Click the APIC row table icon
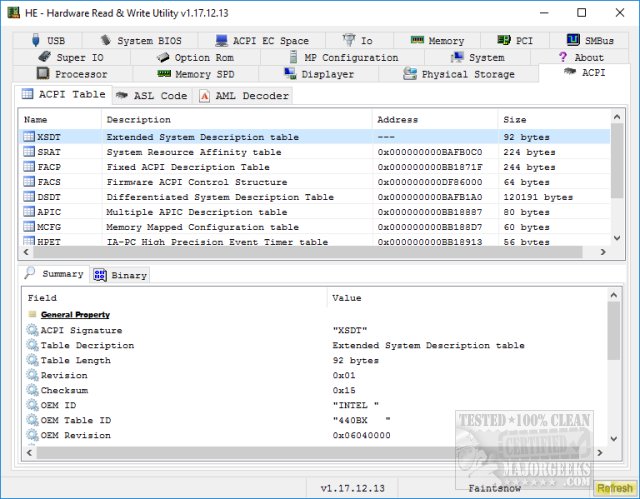This screenshot has height=499, width=640. (x=29, y=212)
